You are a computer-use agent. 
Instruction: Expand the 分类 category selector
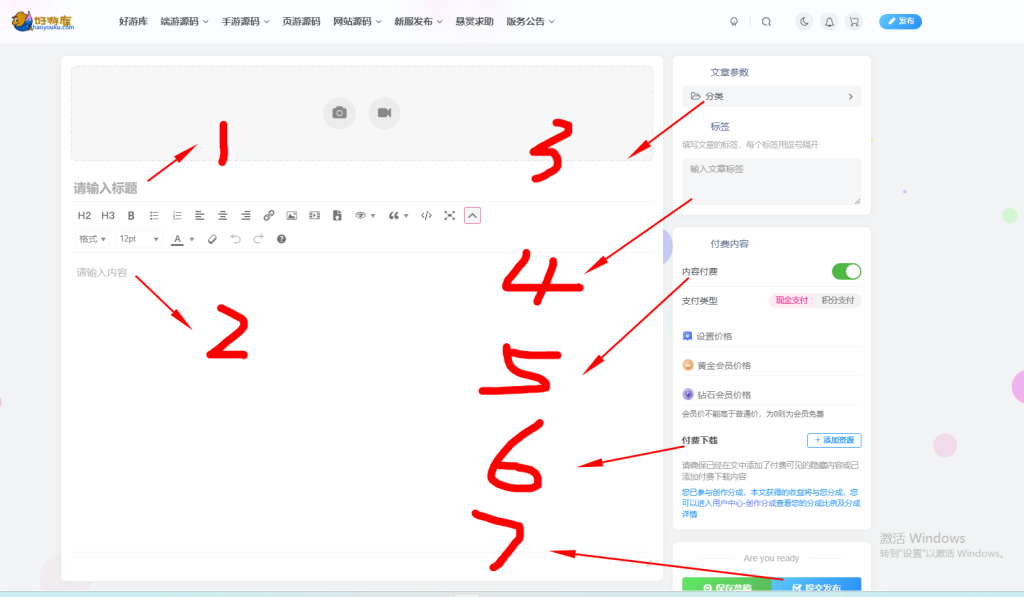tap(771, 96)
